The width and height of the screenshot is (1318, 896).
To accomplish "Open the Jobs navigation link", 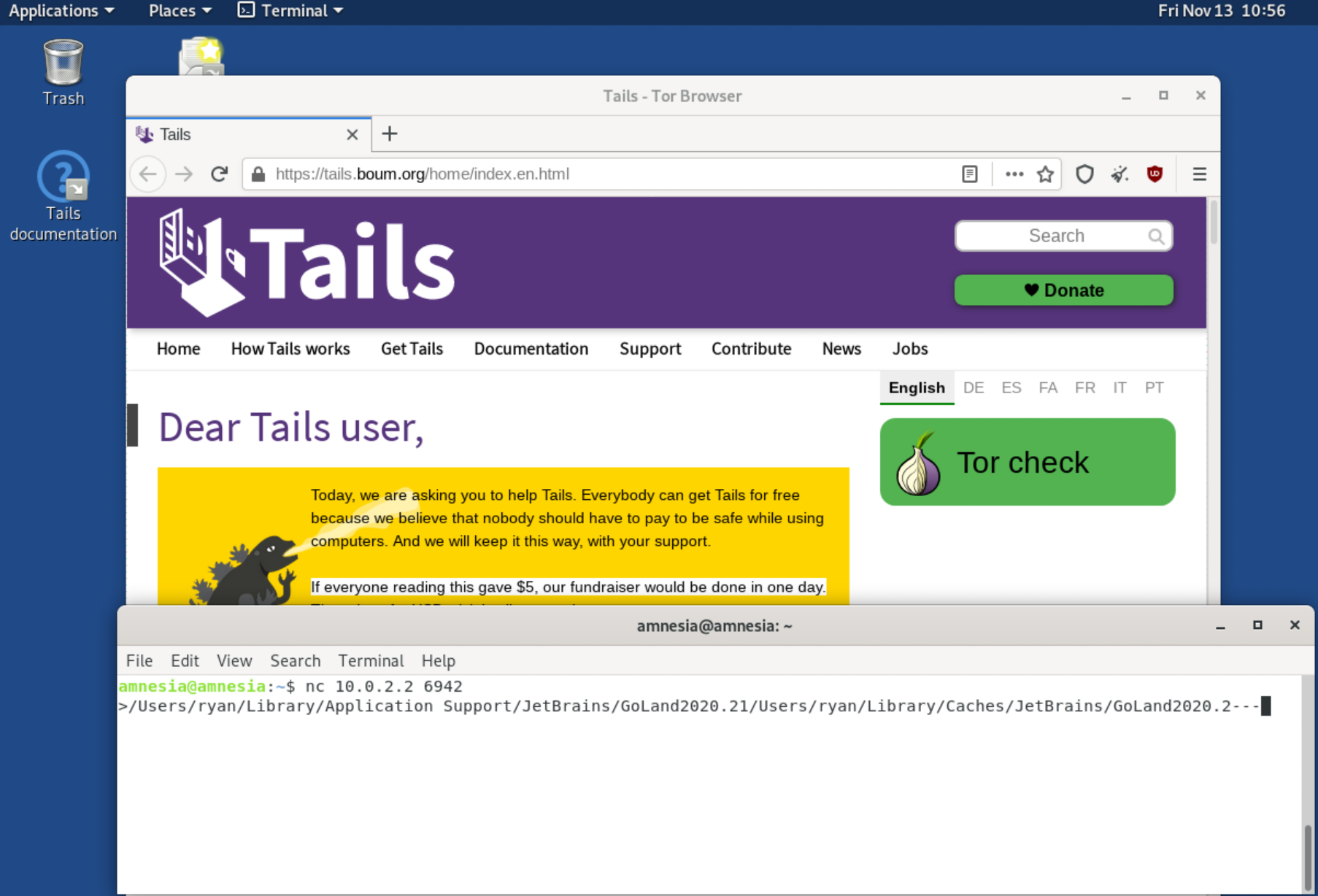I will (910, 349).
